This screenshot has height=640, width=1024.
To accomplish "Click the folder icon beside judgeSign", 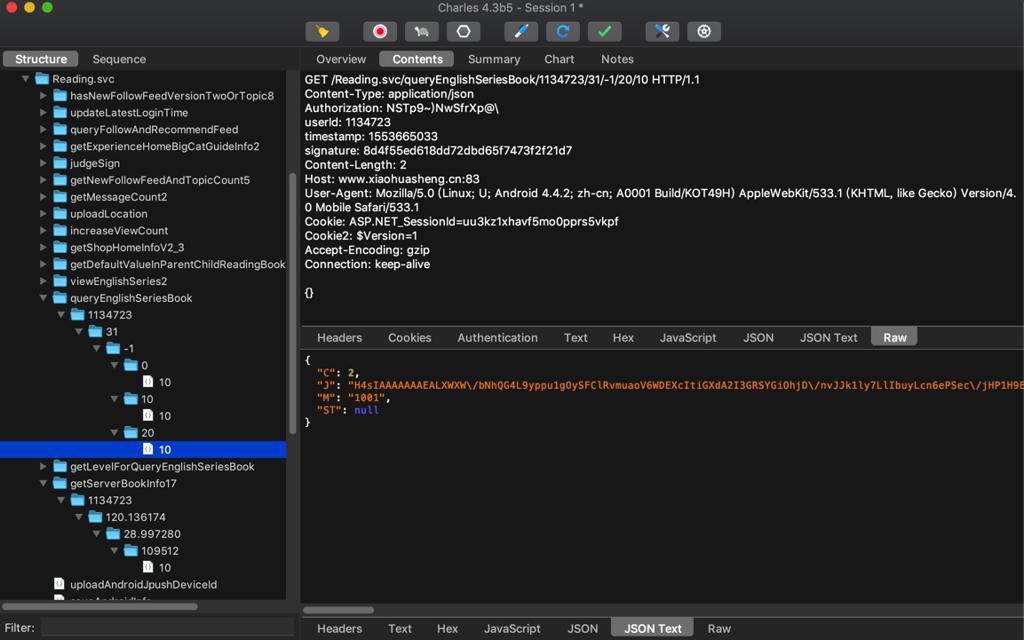I will pos(59,163).
